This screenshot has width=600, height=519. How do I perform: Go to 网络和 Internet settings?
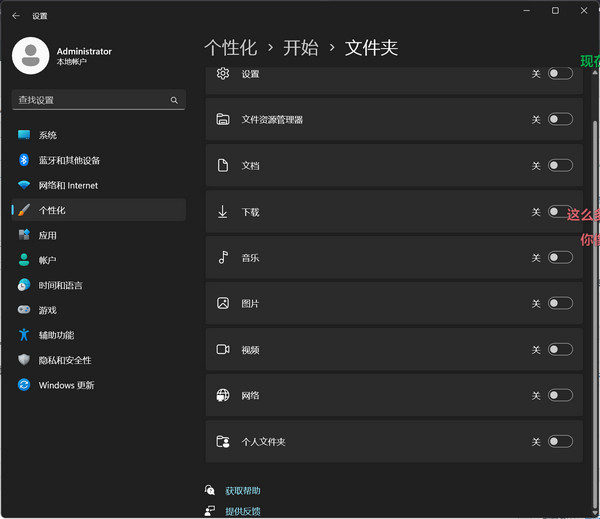pyautogui.click(x=99, y=185)
